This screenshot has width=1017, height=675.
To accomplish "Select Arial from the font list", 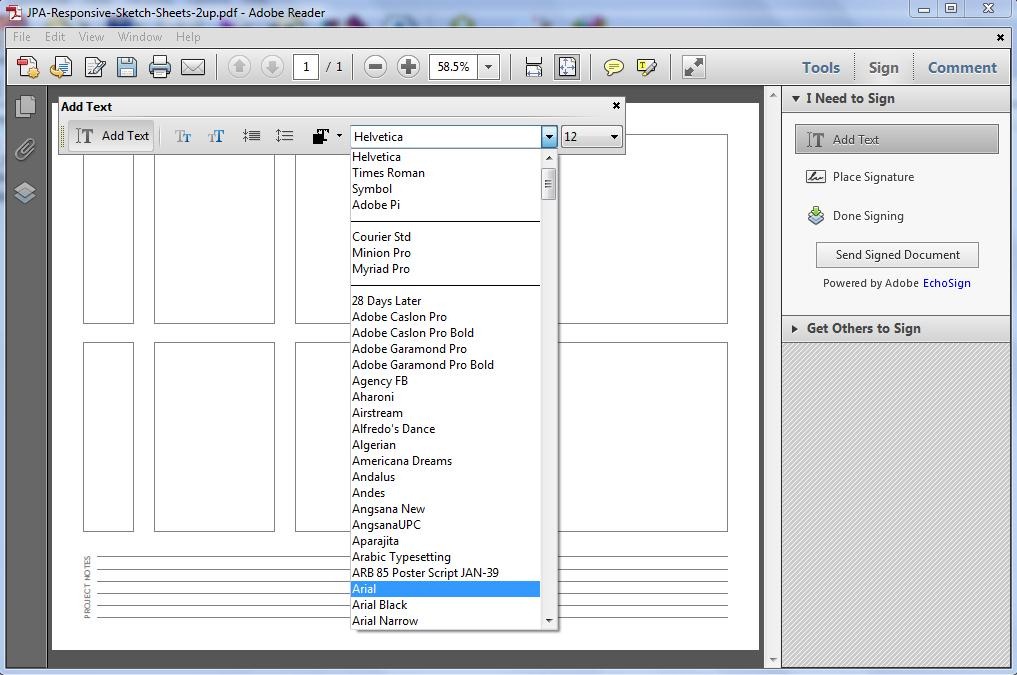I will [445, 589].
